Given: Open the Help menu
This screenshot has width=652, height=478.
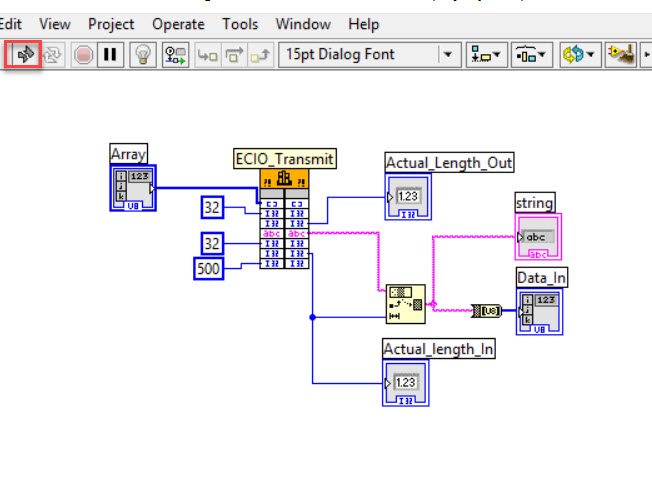Looking at the screenshot, I should click(x=363, y=24).
